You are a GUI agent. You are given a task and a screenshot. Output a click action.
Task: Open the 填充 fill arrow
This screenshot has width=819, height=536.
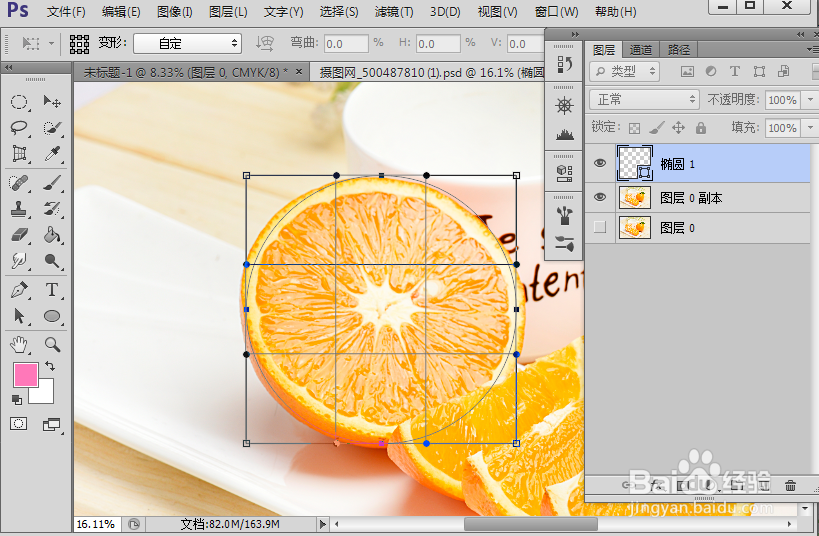810,127
